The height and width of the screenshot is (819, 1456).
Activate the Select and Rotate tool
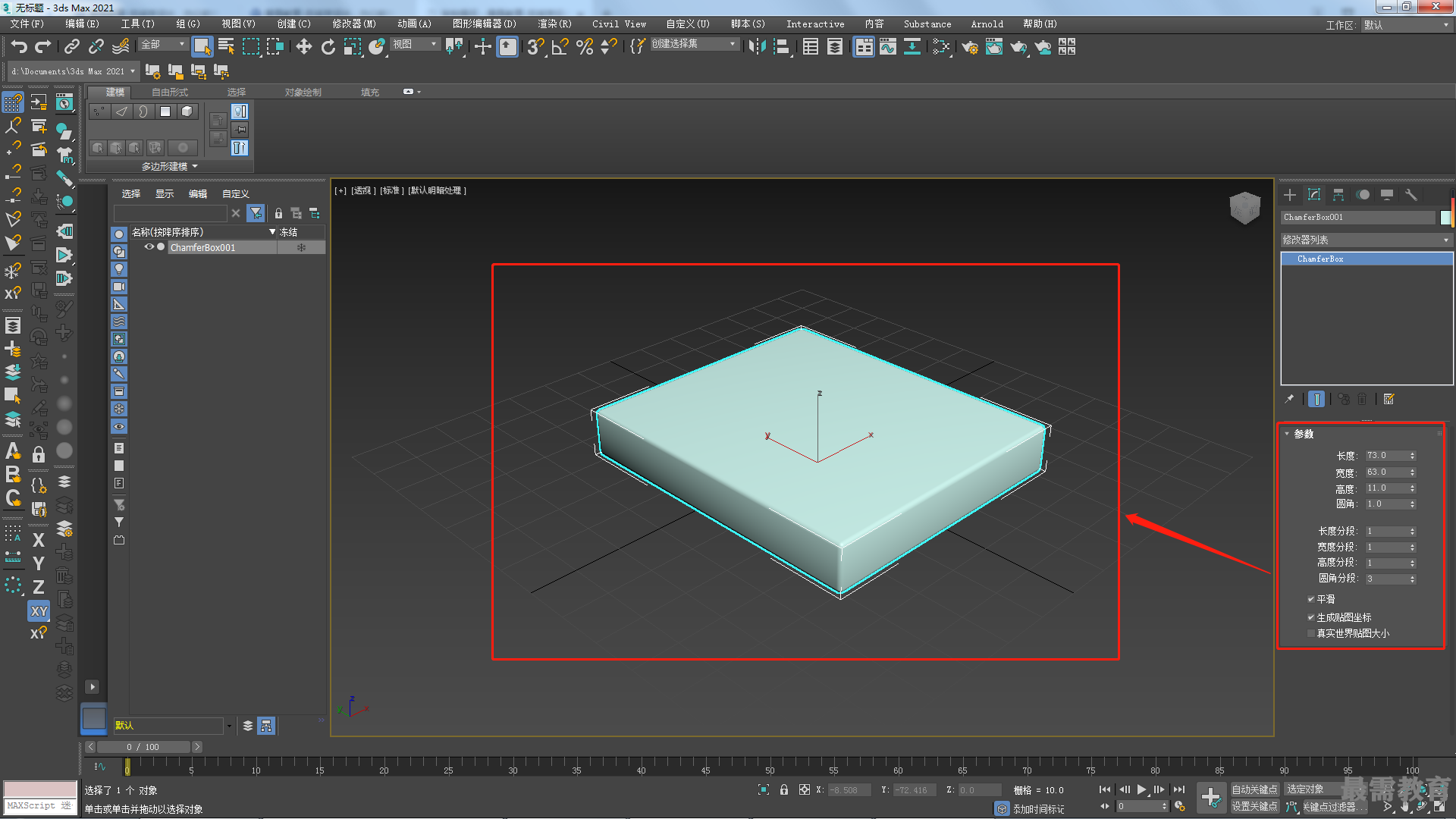click(x=328, y=47)
